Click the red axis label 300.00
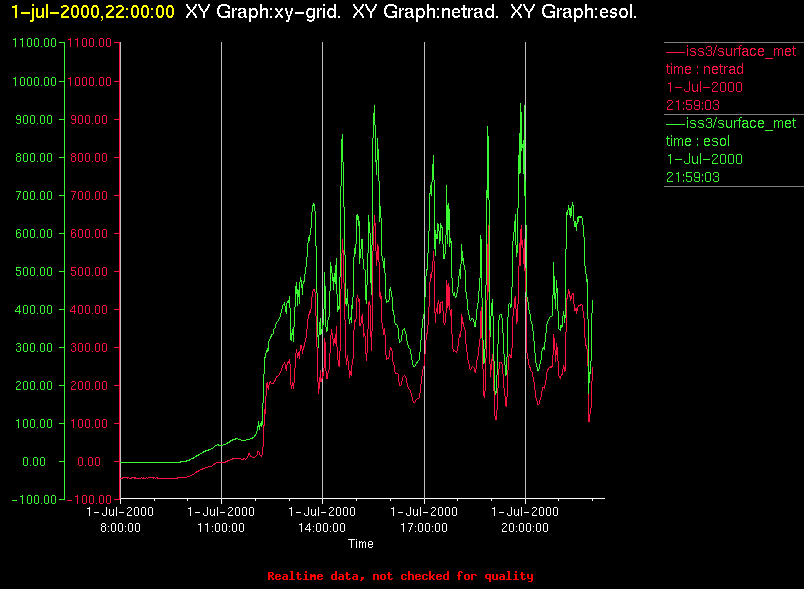The image size is (804, 589). coord(89,348)
